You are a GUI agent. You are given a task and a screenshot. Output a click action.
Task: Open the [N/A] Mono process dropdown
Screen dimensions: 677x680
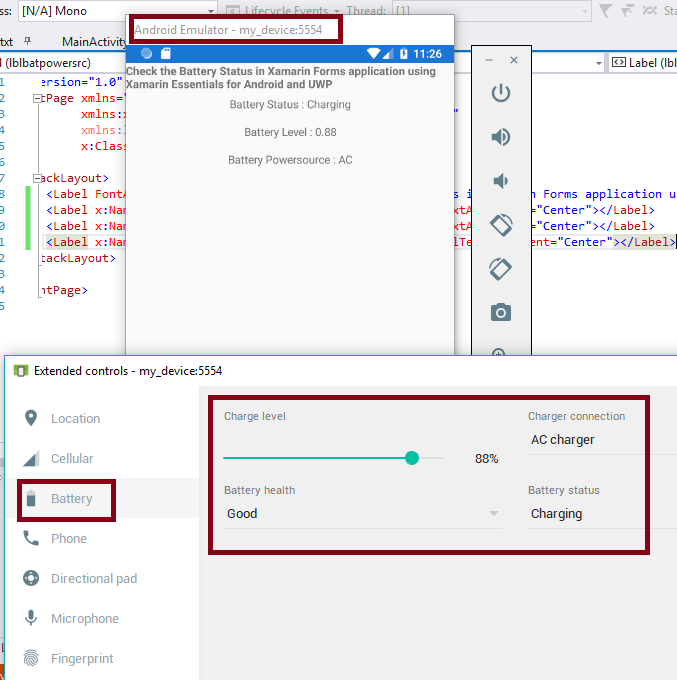pos(117,11)
